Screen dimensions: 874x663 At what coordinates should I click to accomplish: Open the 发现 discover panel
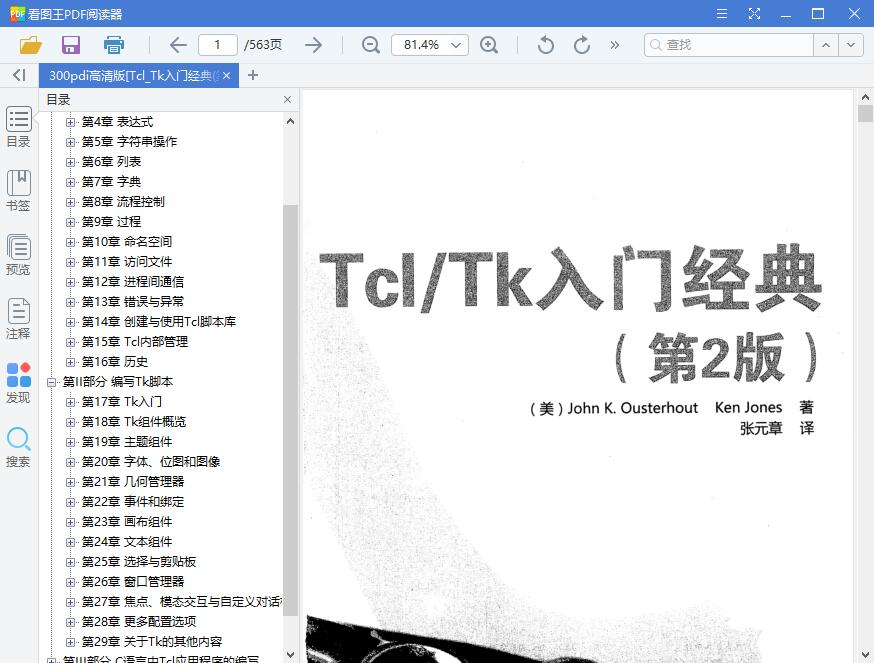tap(19, 382)
